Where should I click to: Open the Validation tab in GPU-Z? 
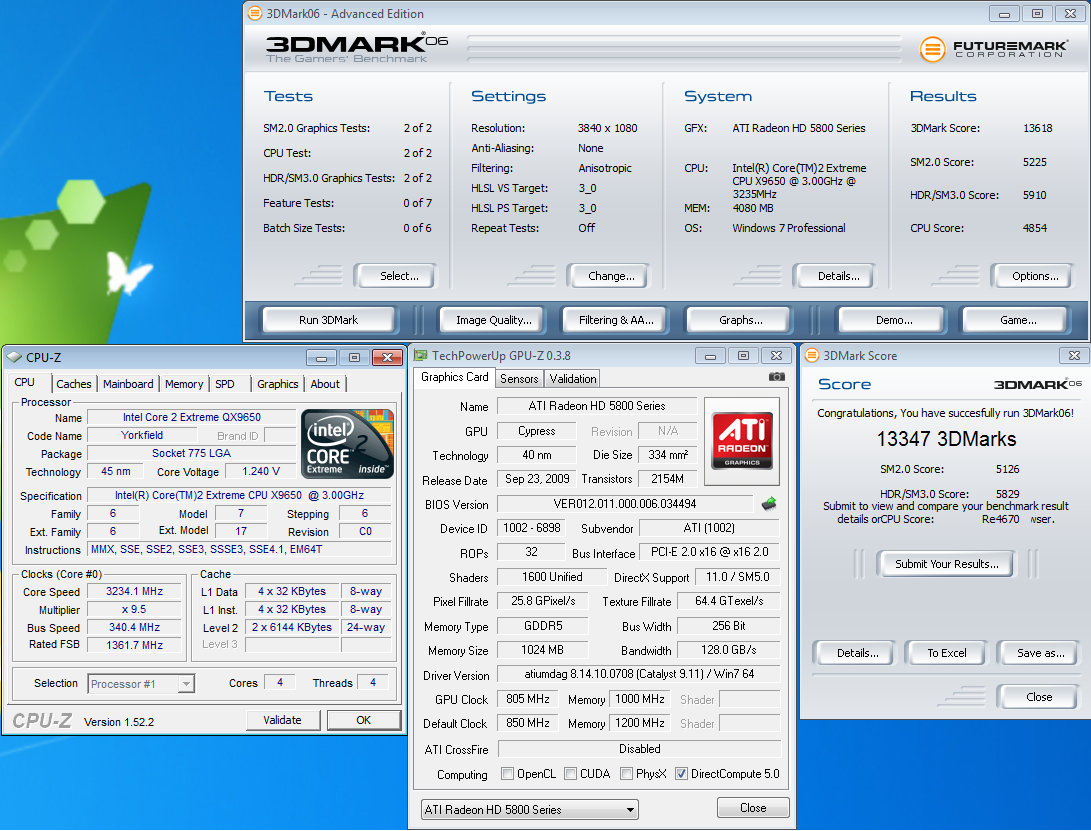pyautogui.click(x=573, y=379)
